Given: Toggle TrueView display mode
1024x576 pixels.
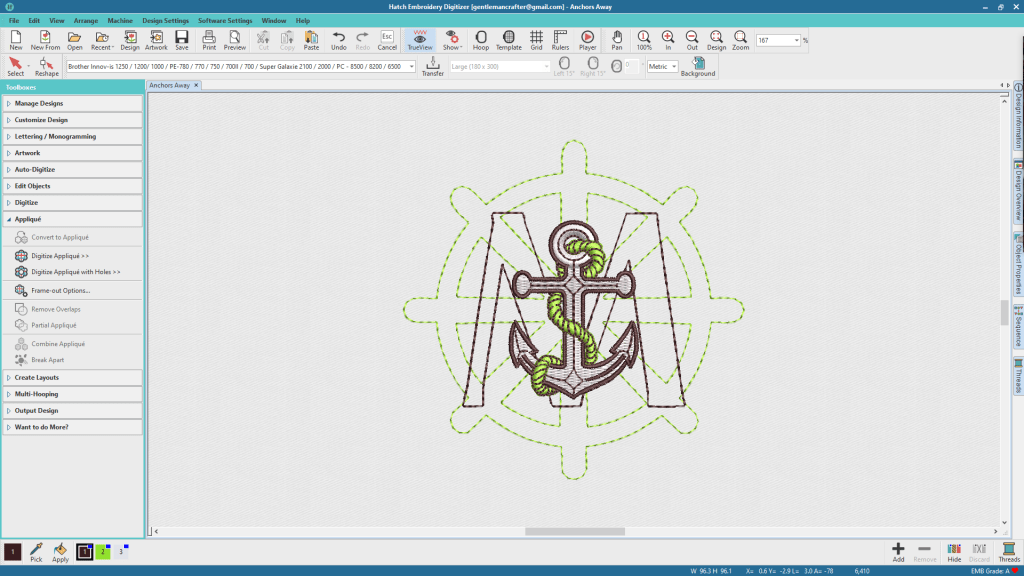Looking at the screenshot, I should coord(420,40).
